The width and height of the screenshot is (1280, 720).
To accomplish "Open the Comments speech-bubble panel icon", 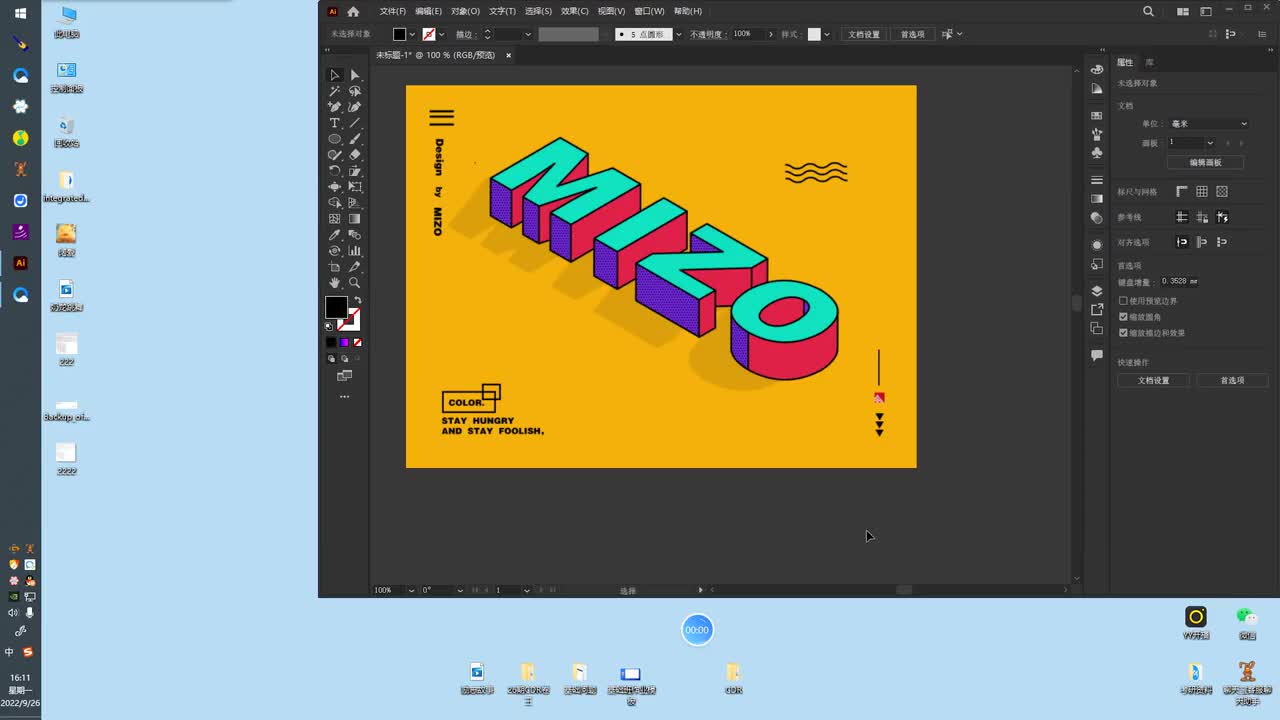I will (1097, 355).
